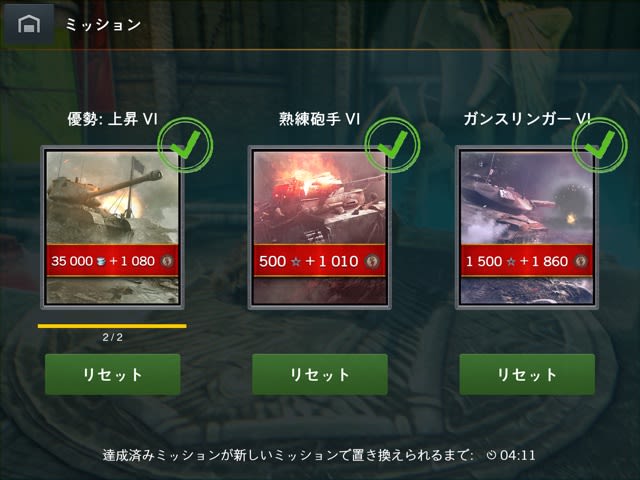Click green checkmark on 熟練砲手 VI mission
This screenshot has width=640, height=480.
(392, 145)
